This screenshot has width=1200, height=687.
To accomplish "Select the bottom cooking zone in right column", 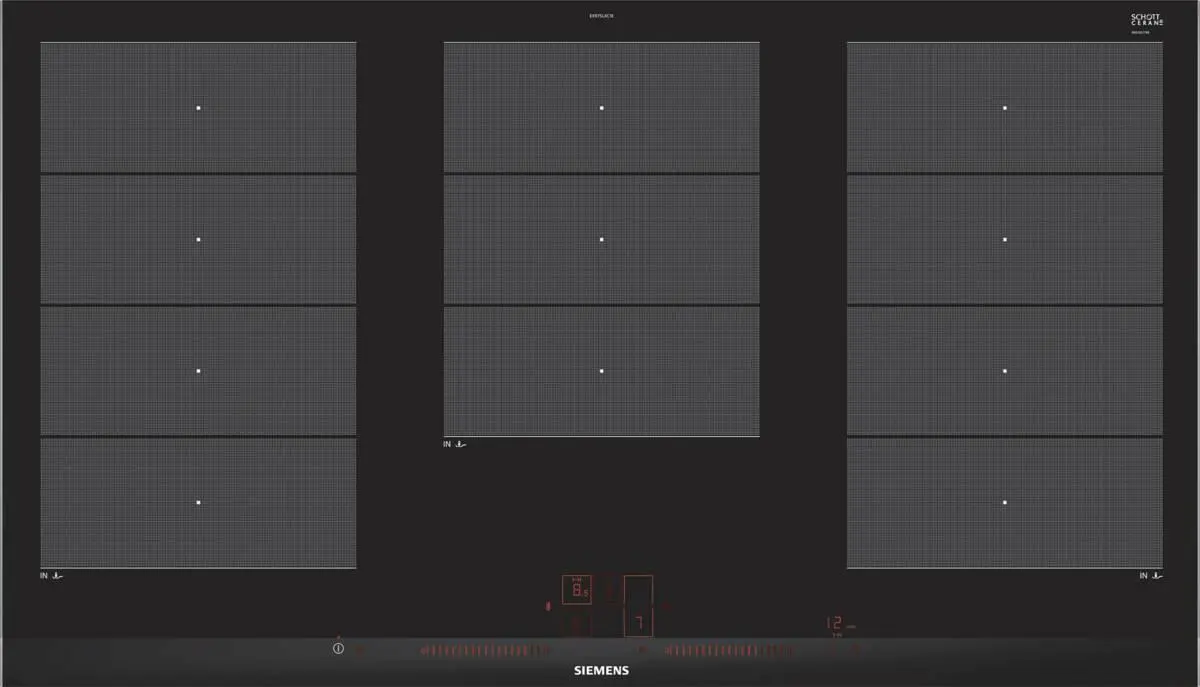I will tap(1005, 503).
